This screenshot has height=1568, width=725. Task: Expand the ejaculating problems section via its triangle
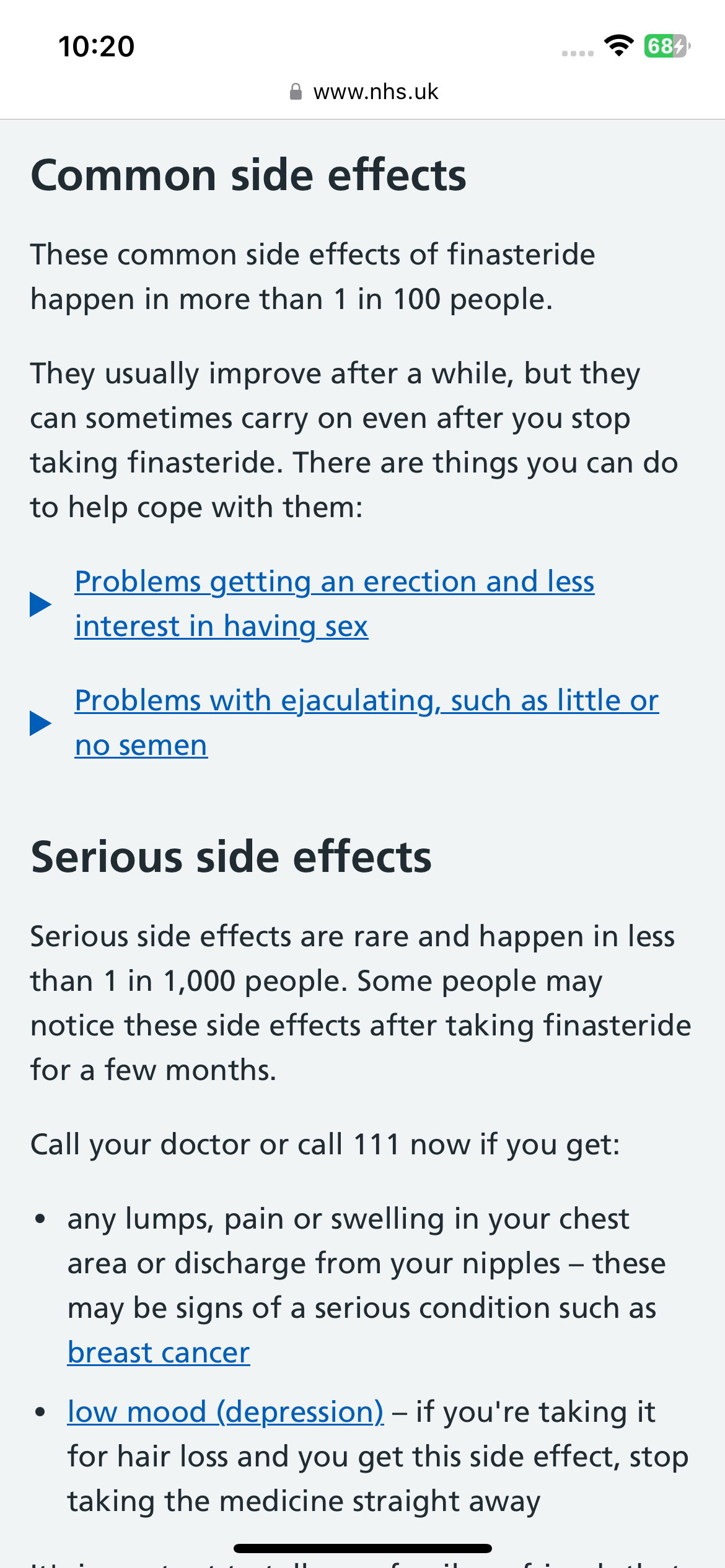pos(41,723)
